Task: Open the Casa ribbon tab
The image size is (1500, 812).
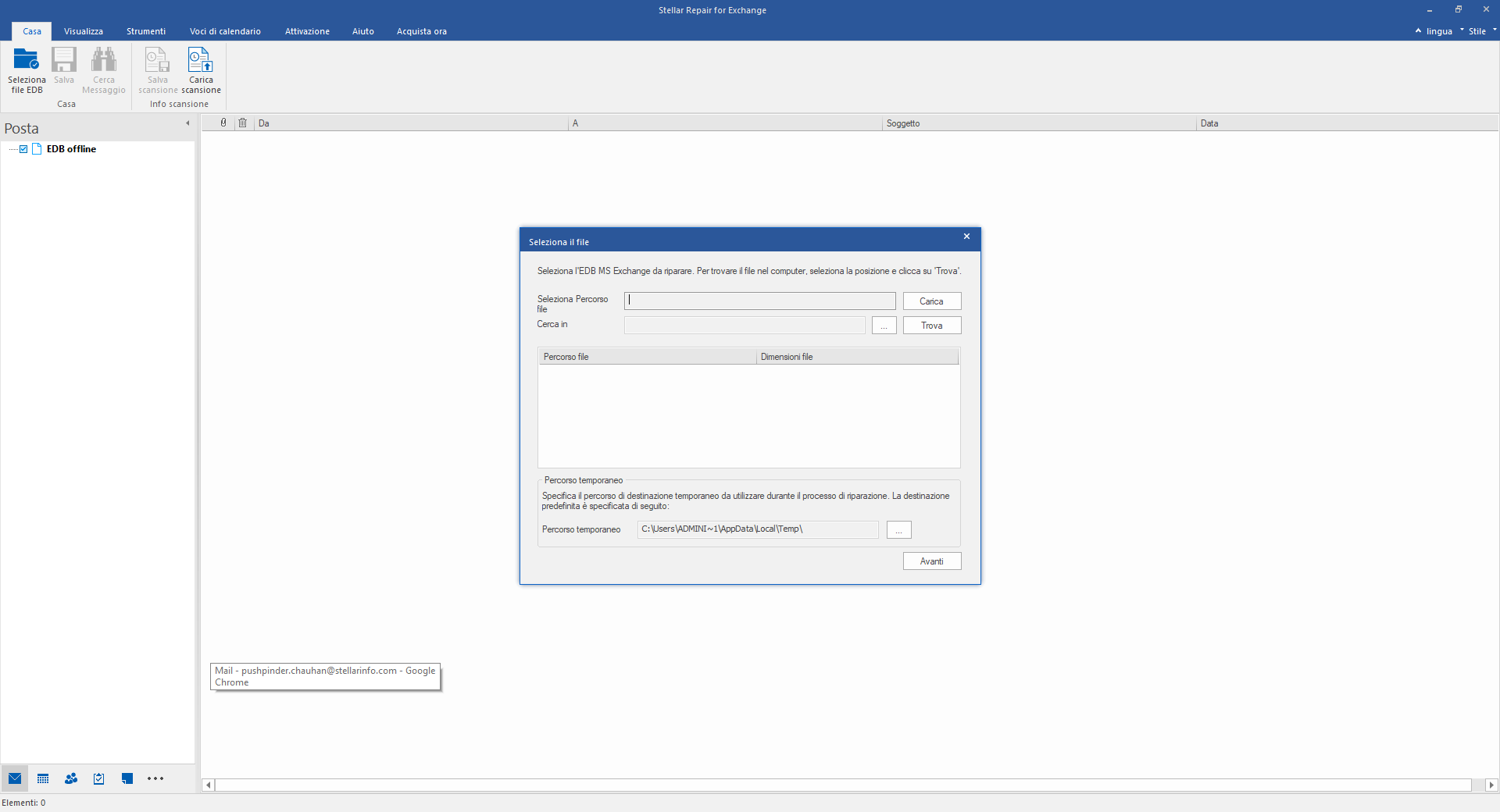Action: point(32,31)
